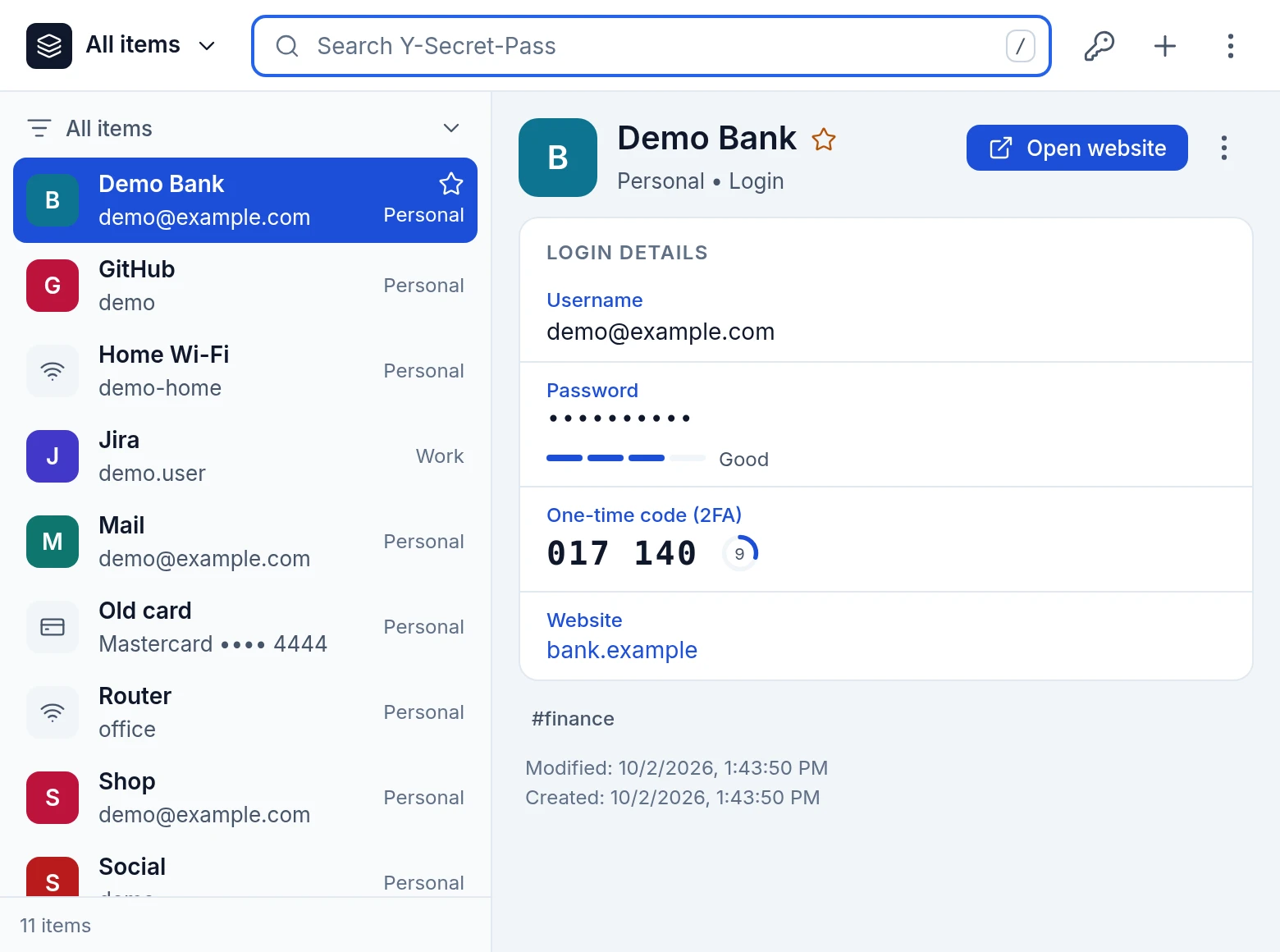
Task: Copy the one-time code 017 140
Action: (621, 553)
